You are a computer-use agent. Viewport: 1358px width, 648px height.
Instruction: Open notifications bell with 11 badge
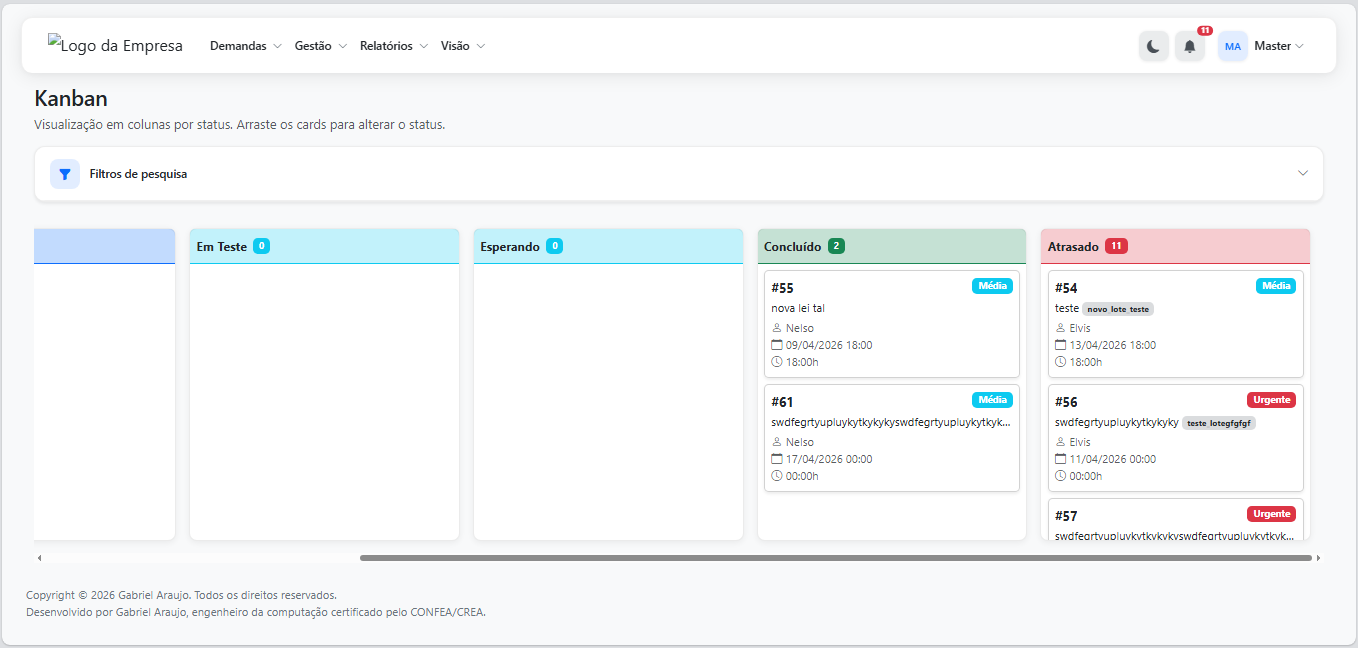(x=1189, y=46)
